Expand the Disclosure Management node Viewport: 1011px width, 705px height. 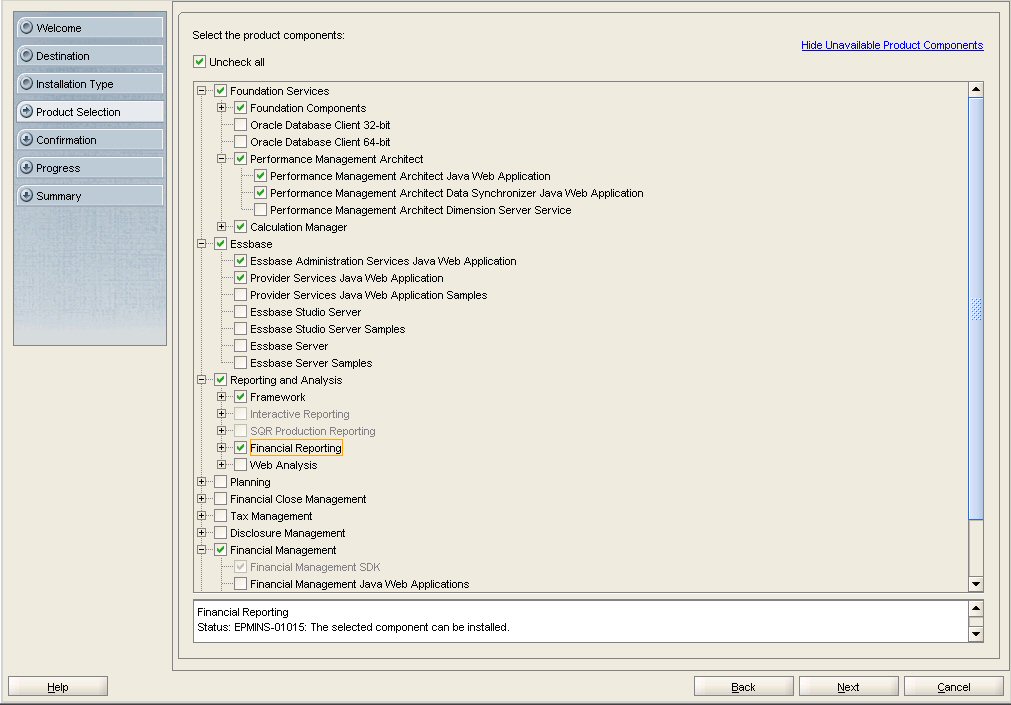[x=201, y=533]
